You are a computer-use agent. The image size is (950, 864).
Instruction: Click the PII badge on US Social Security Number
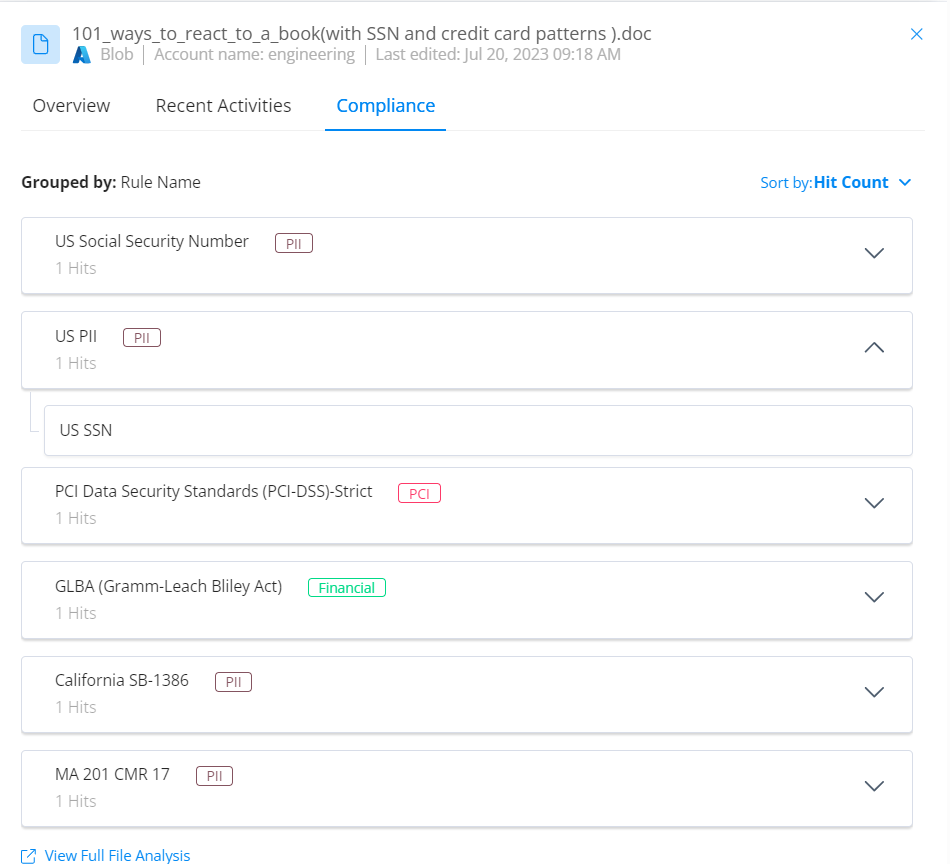pyautogui.click(x=293, y=242)
